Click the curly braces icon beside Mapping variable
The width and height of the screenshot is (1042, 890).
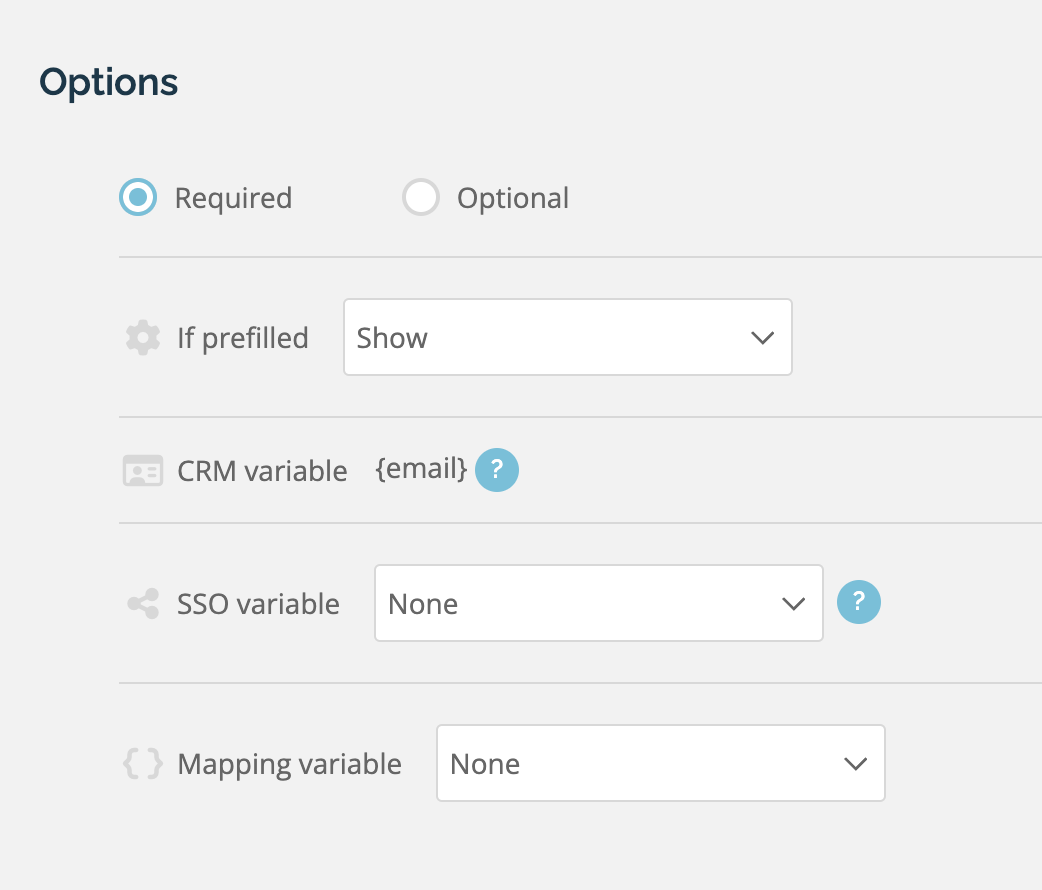pos(142,763)
